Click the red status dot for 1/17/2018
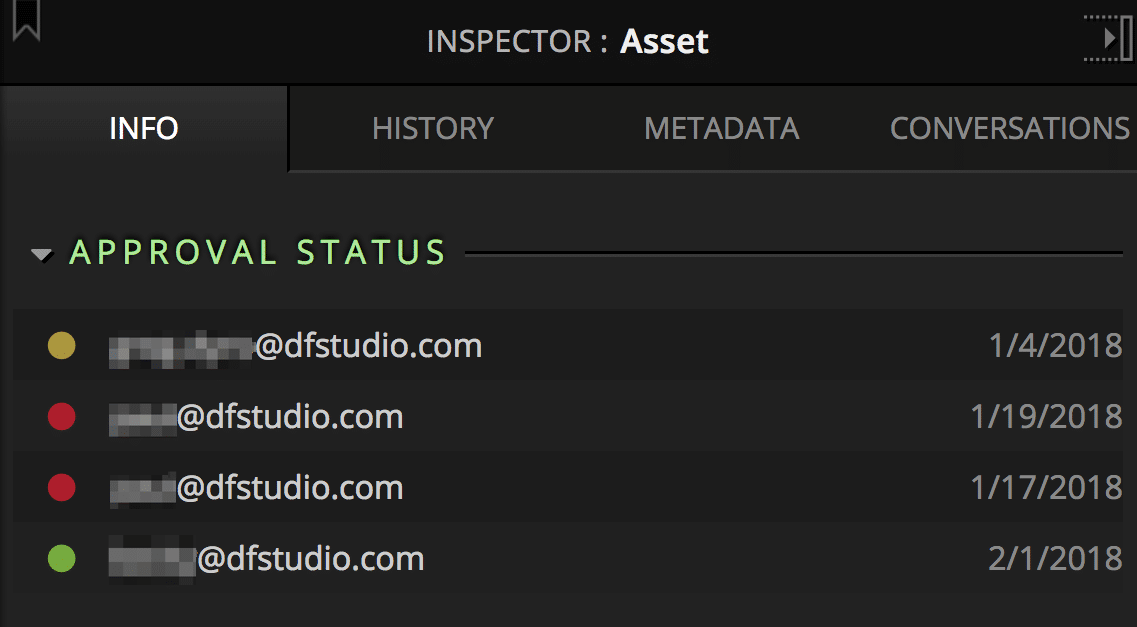1137x627 pixels. coord(62,488)
